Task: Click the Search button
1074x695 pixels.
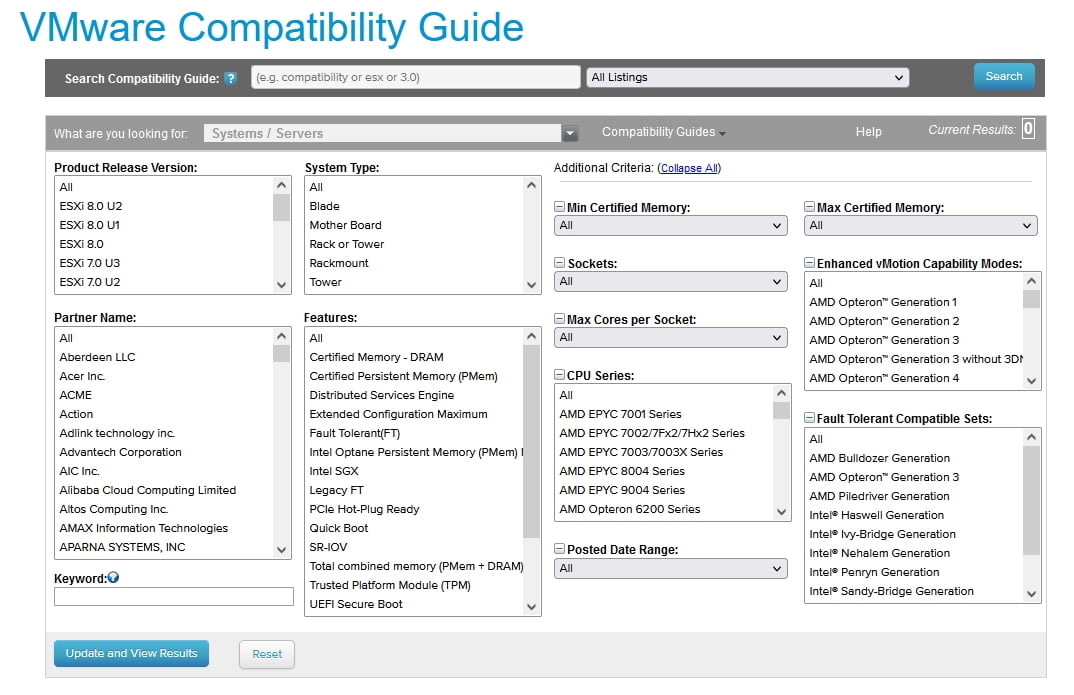Action: [1003, 76]
